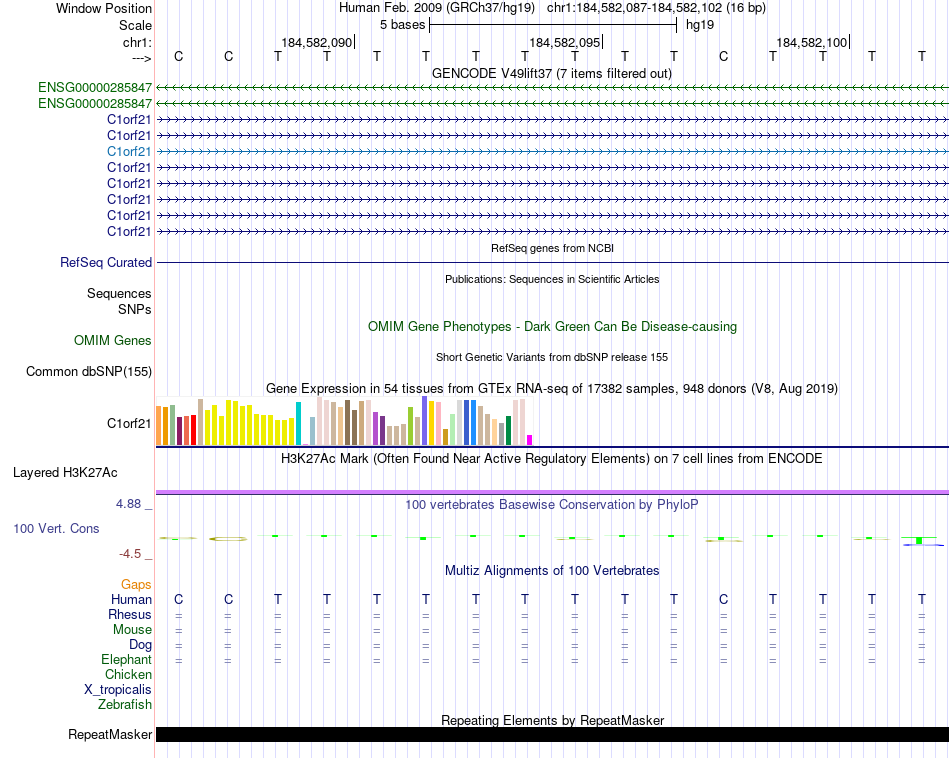Viewport: 950px width, 758px height.
Task: Click the hg19 text beside scale bar
Action: coord(700,25)
